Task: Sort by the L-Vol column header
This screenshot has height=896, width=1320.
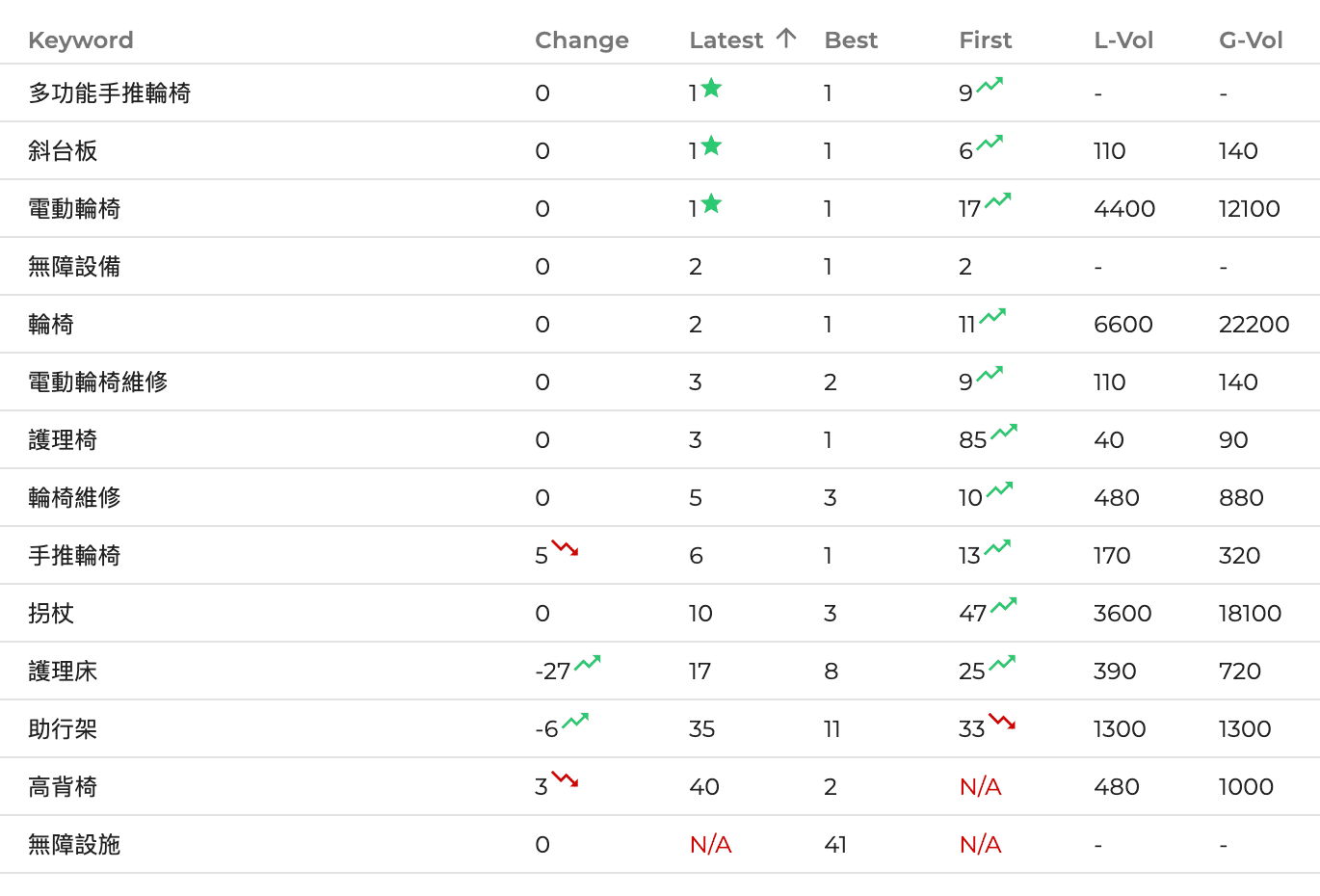Action: tap(1123, 40)
